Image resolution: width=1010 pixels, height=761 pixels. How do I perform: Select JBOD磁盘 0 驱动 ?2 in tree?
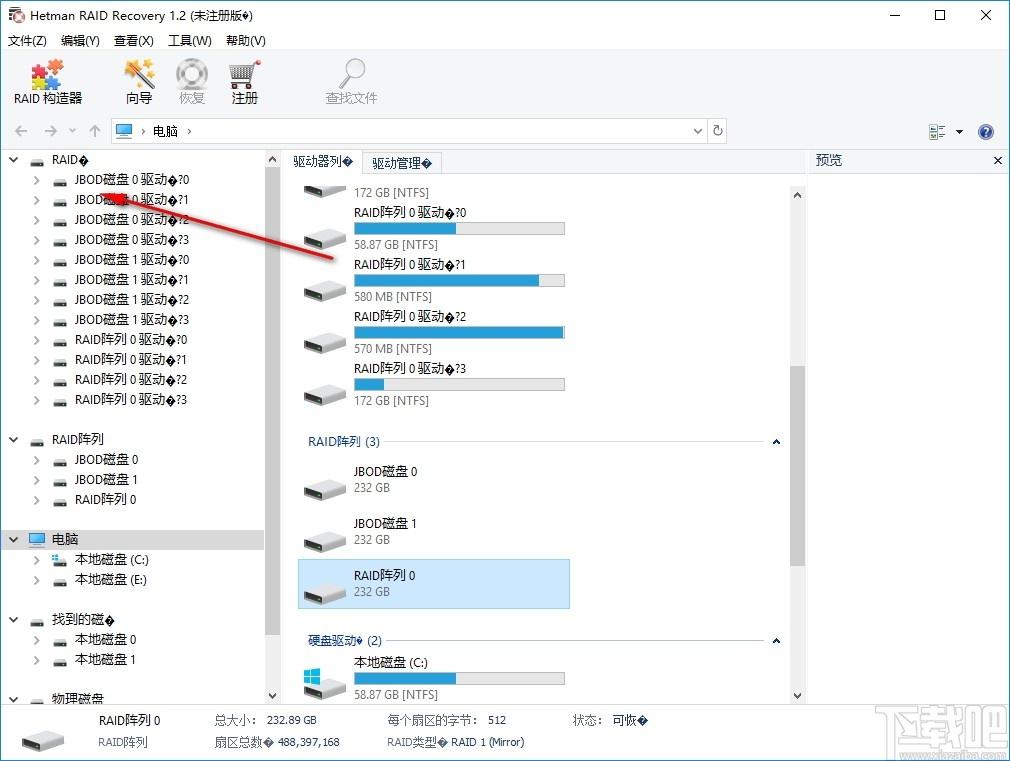pos(131,220)
